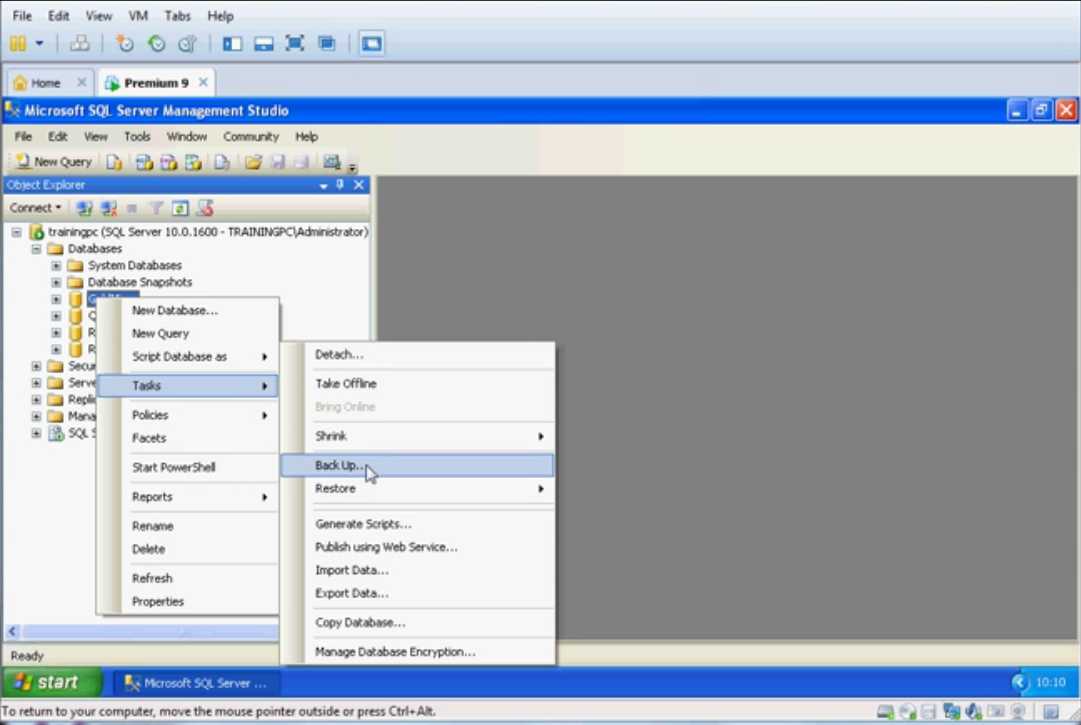Open the VMware VM menu
1081x725 pixels.
[x=138, y=15]
